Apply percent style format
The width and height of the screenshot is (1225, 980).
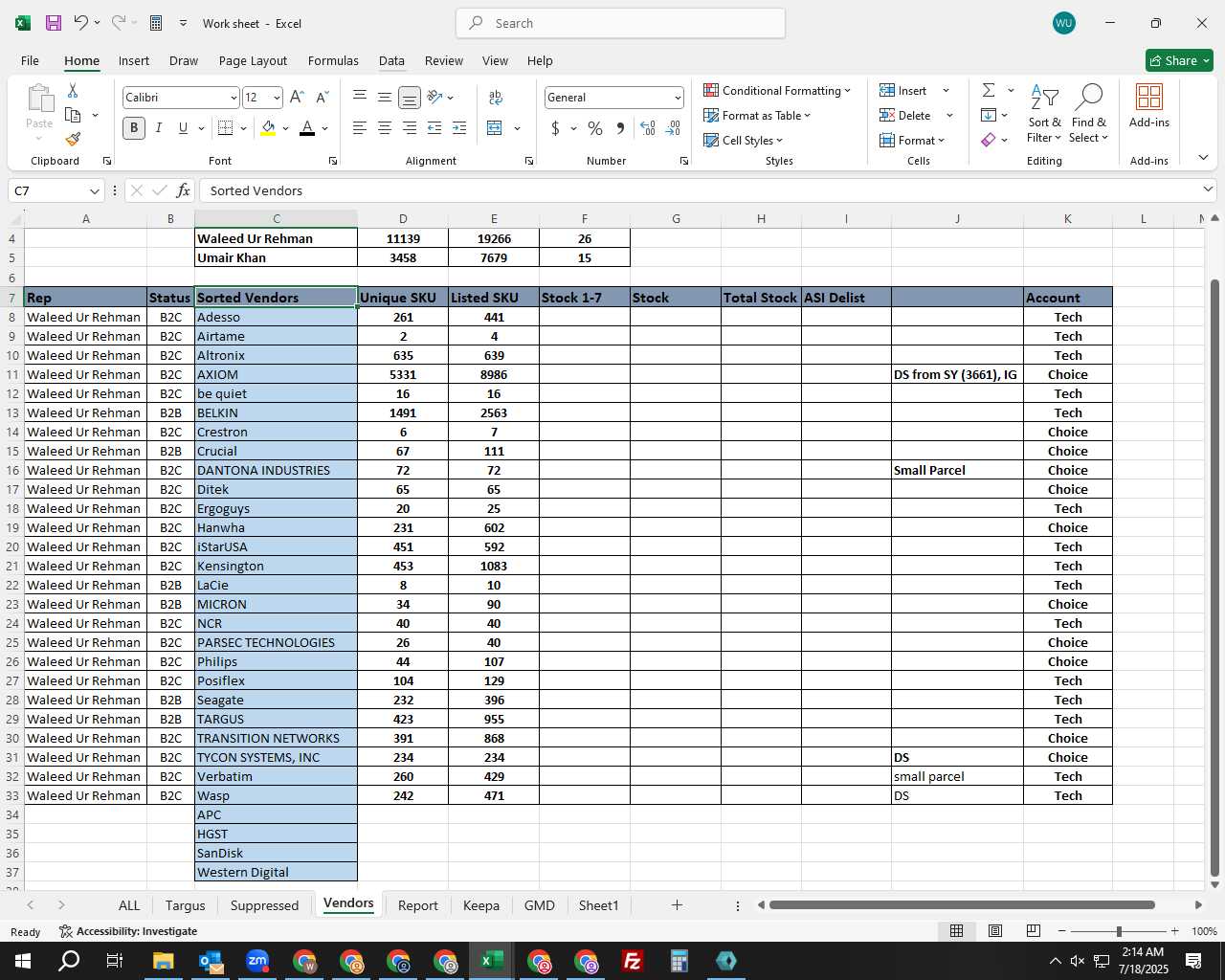click(x=595, y=127)
